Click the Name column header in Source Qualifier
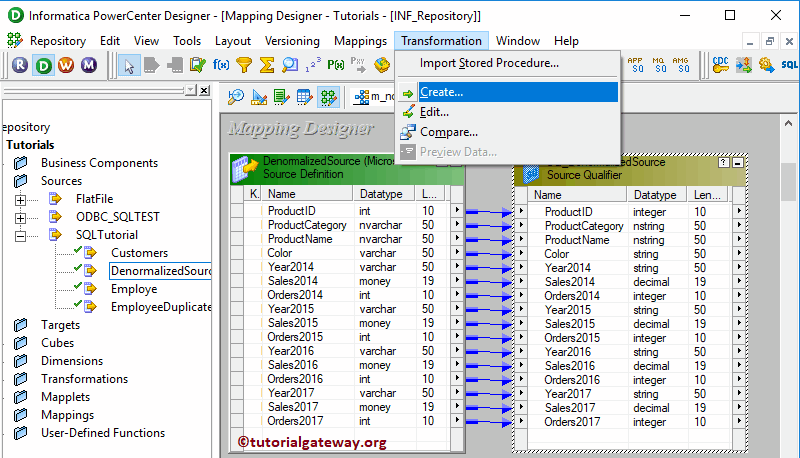Viewport: 800px width, 458px height. coord(577,195)
